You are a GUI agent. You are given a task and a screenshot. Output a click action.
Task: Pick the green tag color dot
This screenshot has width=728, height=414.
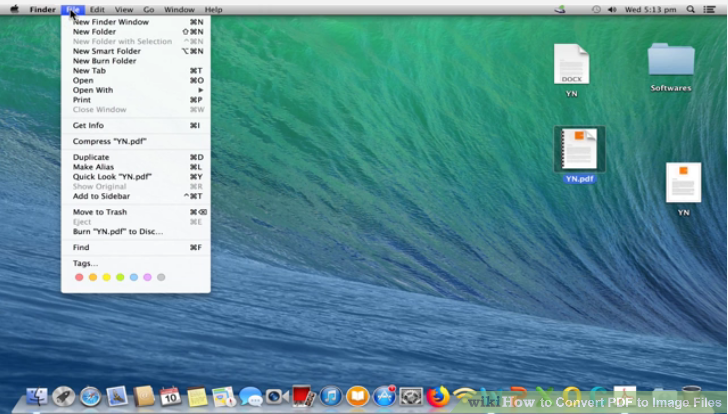pyautogui.click(x=120, y=277)
